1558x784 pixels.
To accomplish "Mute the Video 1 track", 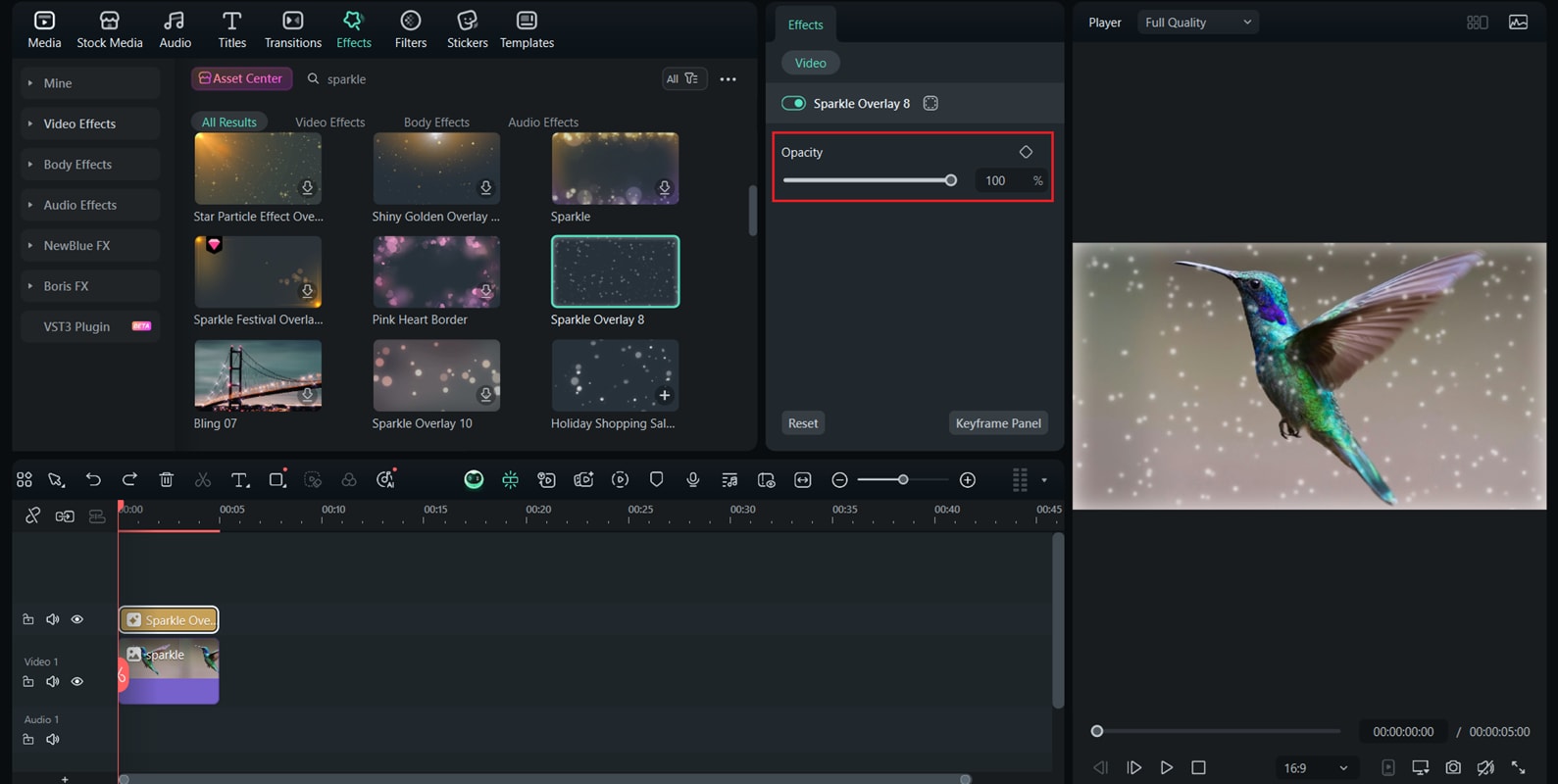I will tap(53, 681).
